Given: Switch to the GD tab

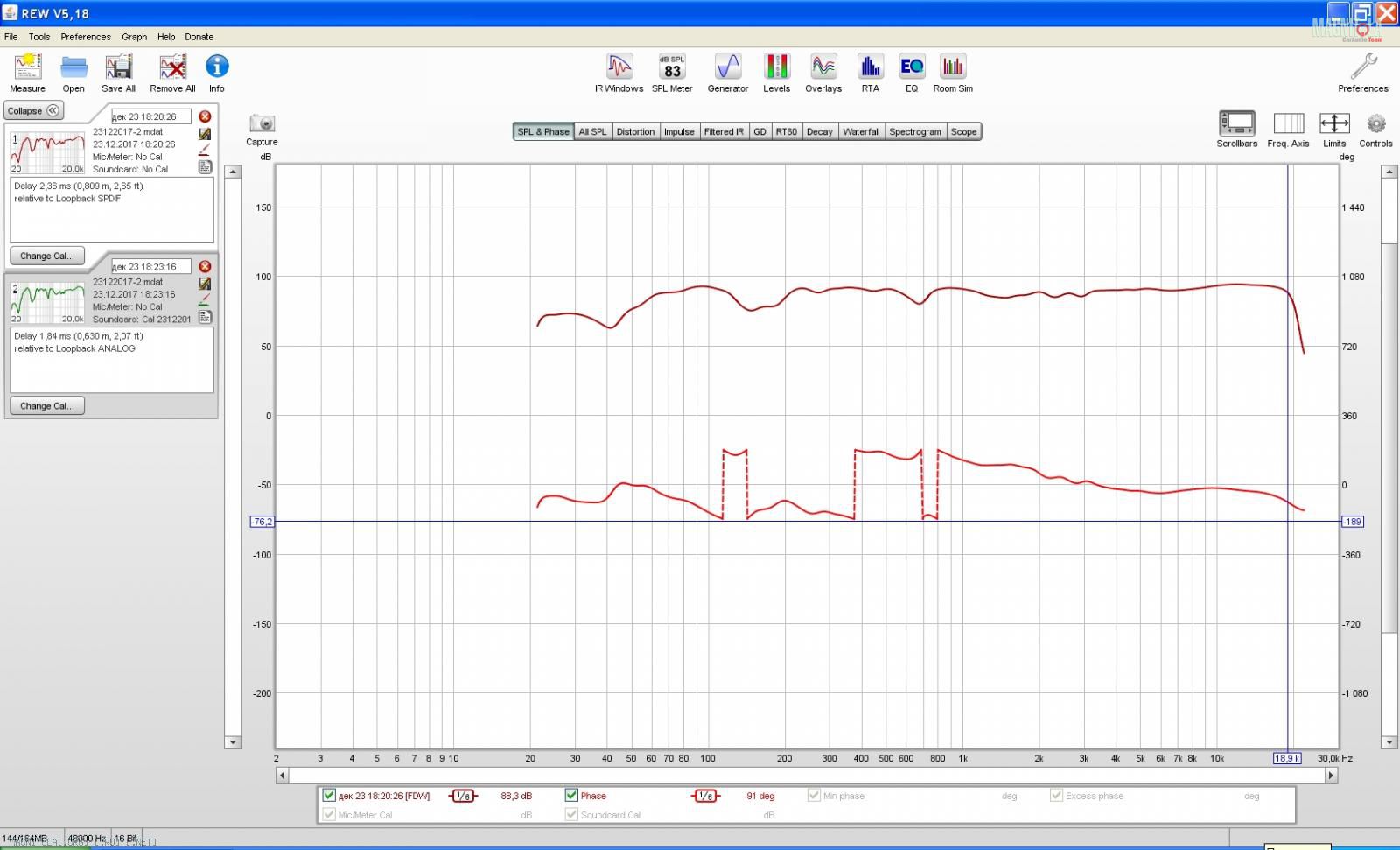Looking at the screenshot, I should point(759,131).
